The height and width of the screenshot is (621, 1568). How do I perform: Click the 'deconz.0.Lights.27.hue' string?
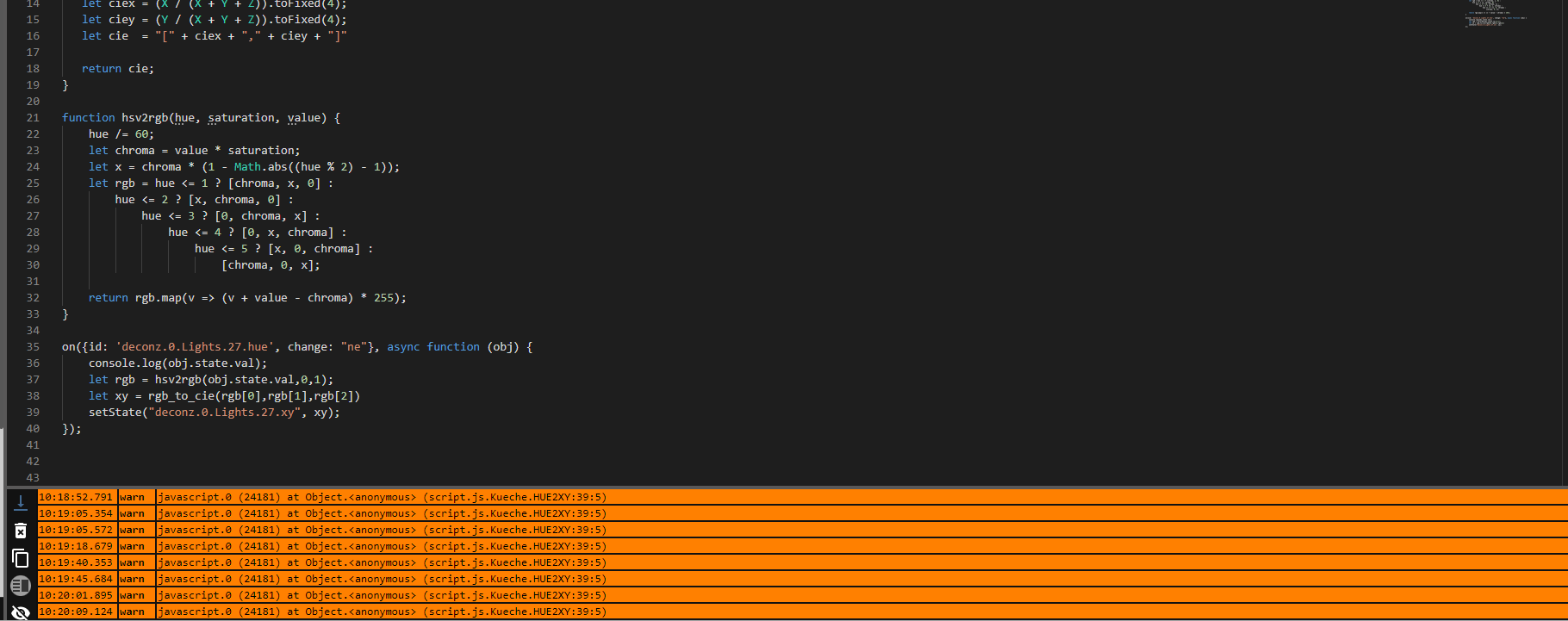point(195,347)
